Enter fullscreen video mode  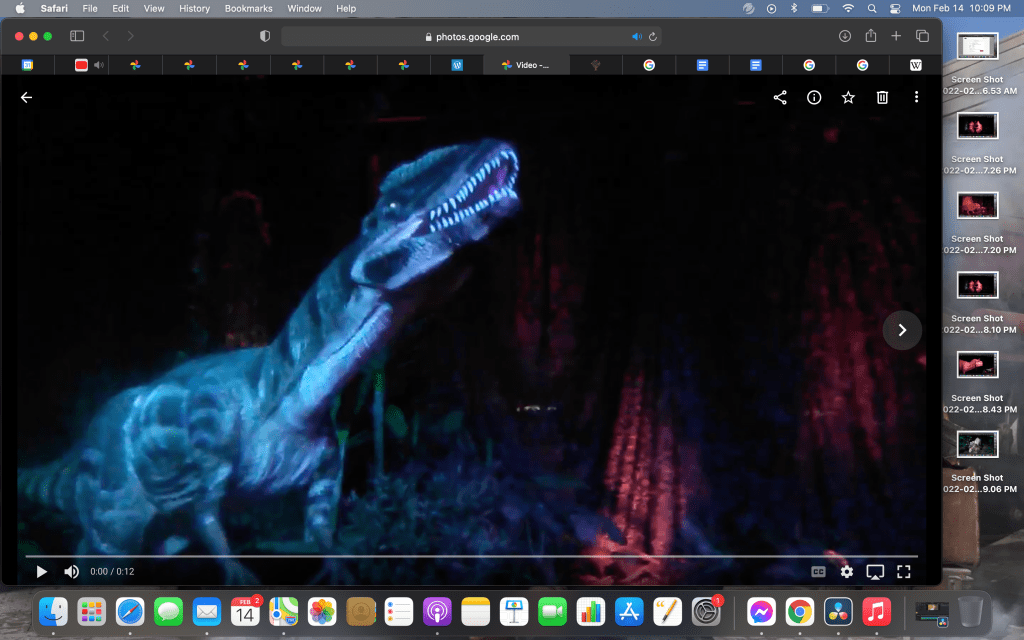[904, 572]
